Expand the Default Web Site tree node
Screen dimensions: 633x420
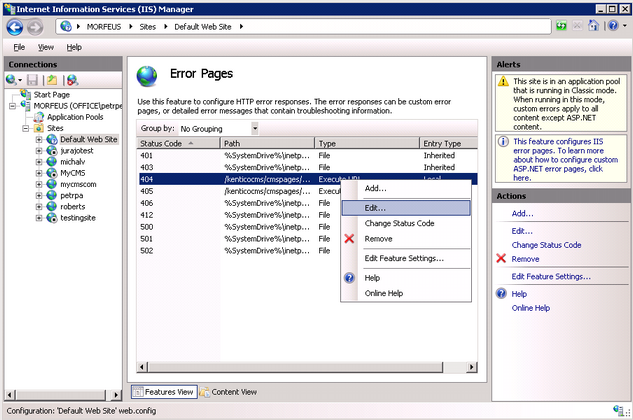(39, 140)
